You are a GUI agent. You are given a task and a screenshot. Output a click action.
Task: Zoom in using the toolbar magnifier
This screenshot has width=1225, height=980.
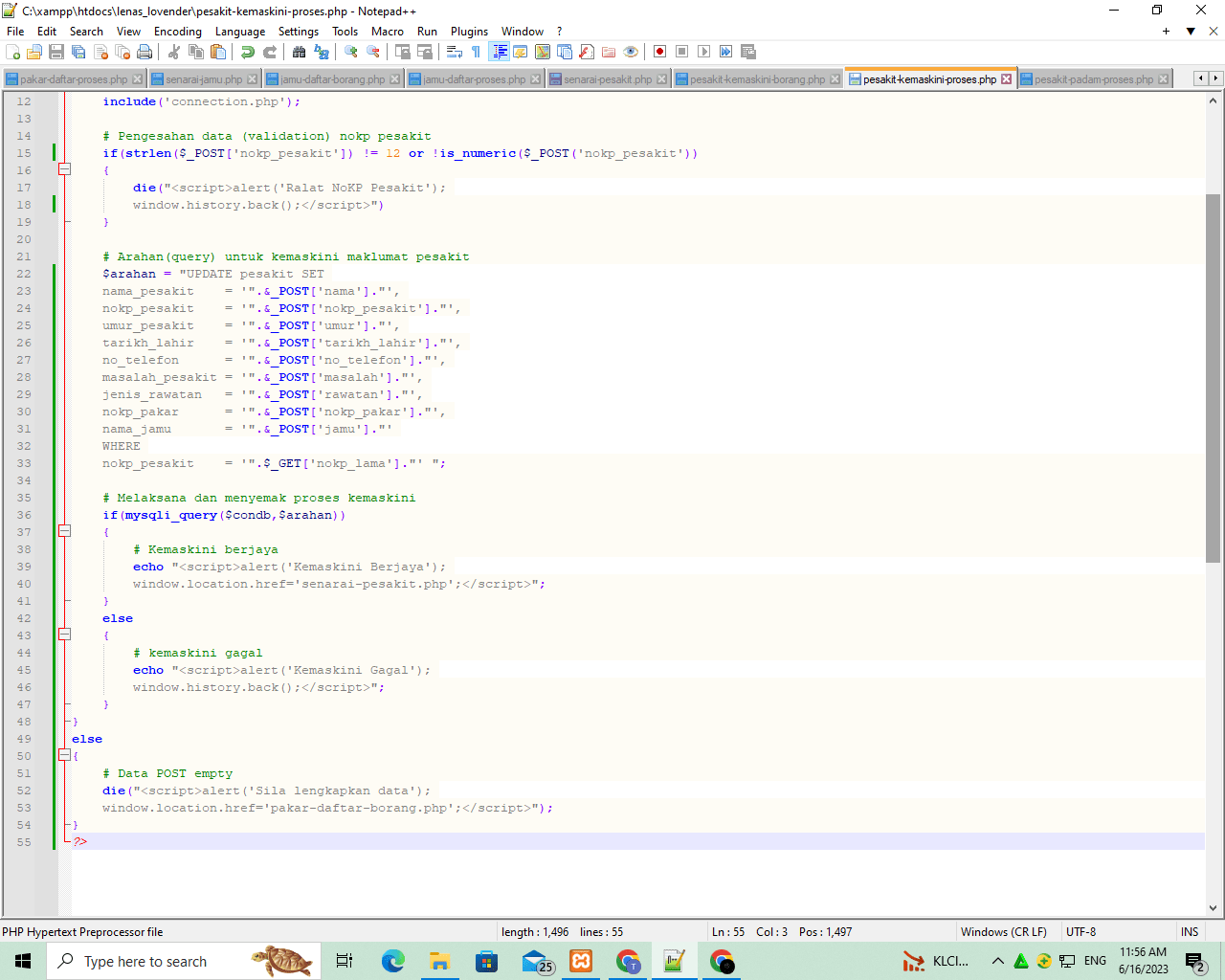pos(351,52)
